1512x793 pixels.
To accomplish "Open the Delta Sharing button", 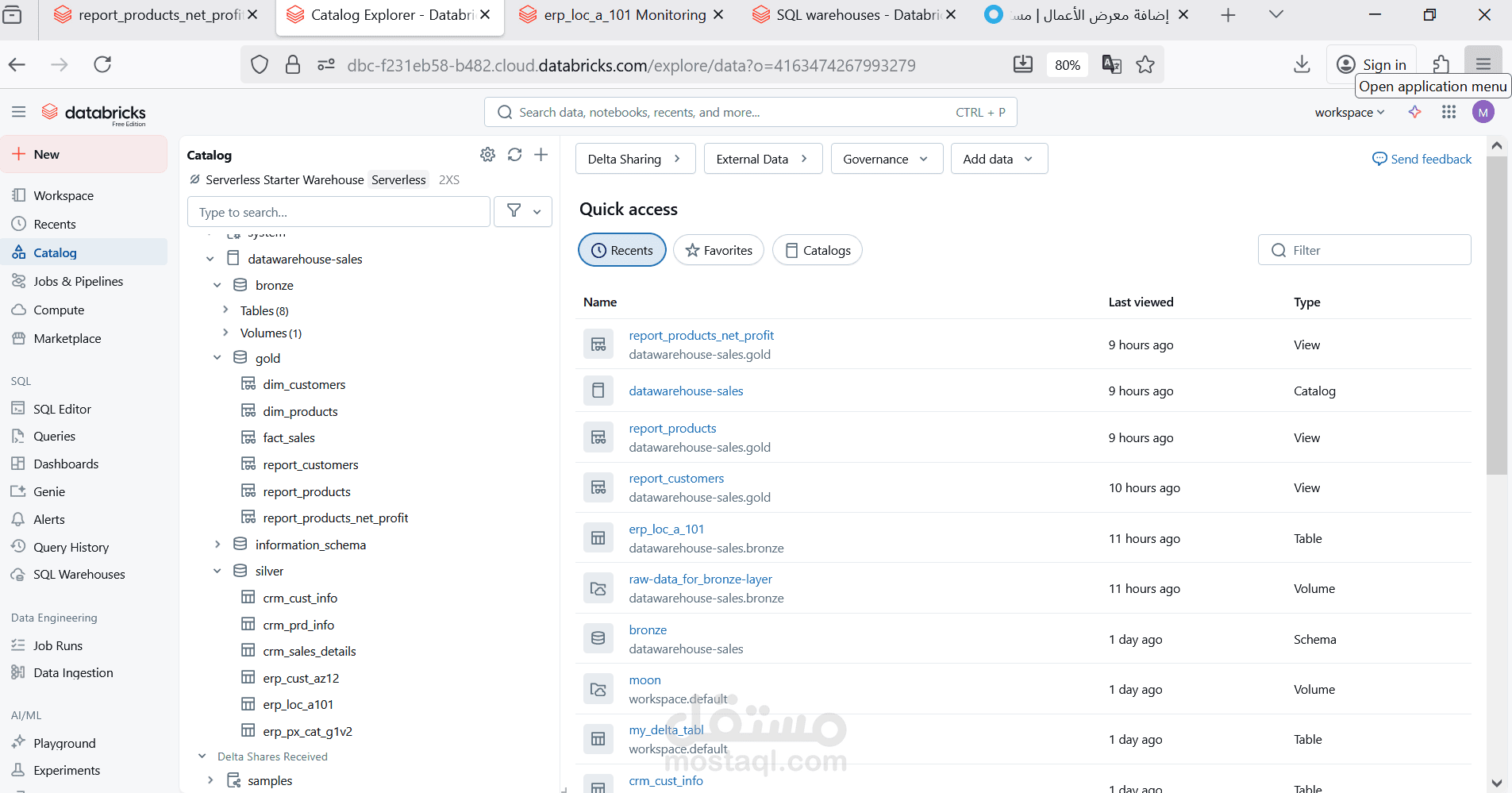I will pos(635,159).
